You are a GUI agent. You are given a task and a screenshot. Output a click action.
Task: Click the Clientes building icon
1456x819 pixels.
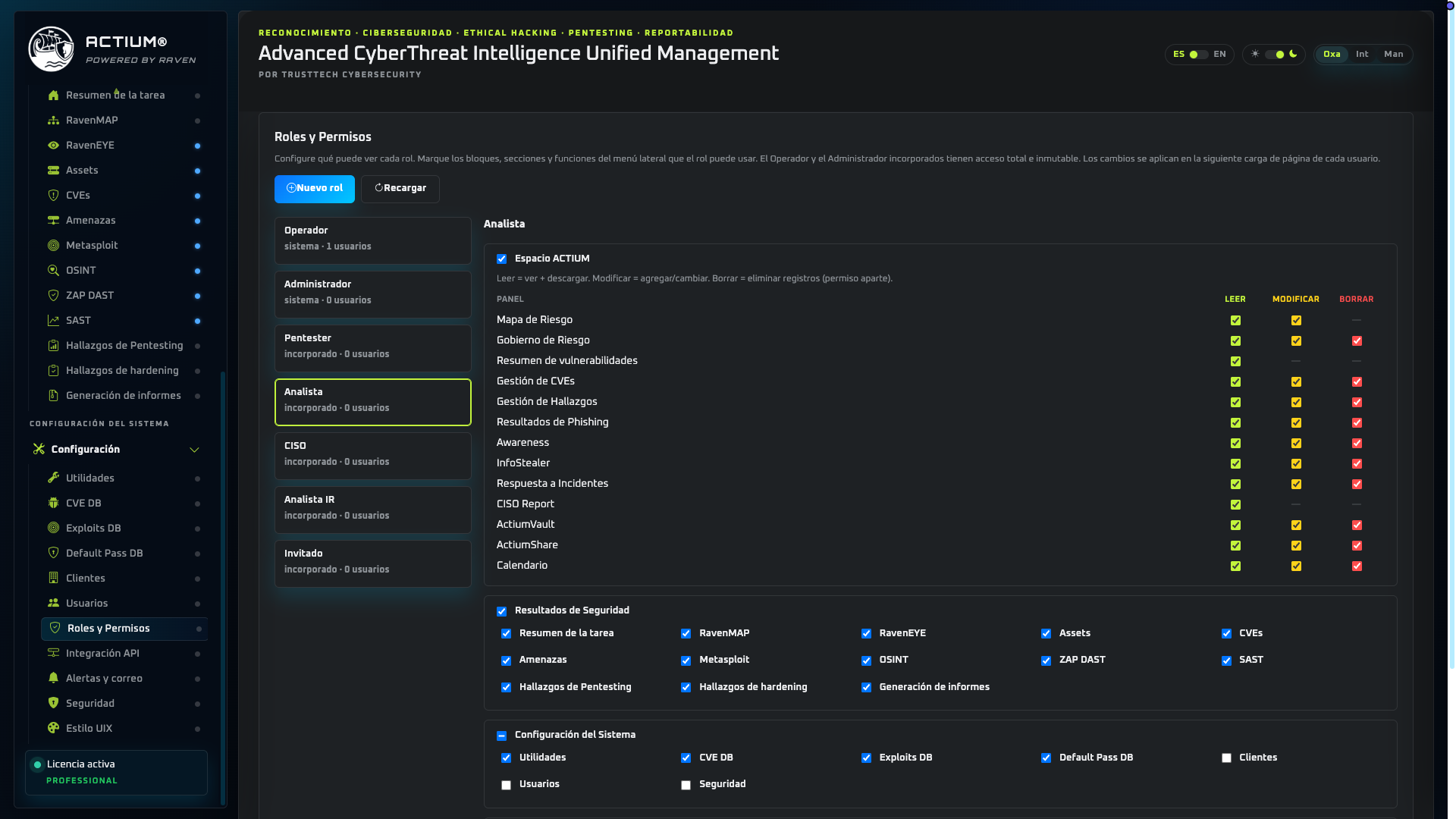(x=53, y=579)
